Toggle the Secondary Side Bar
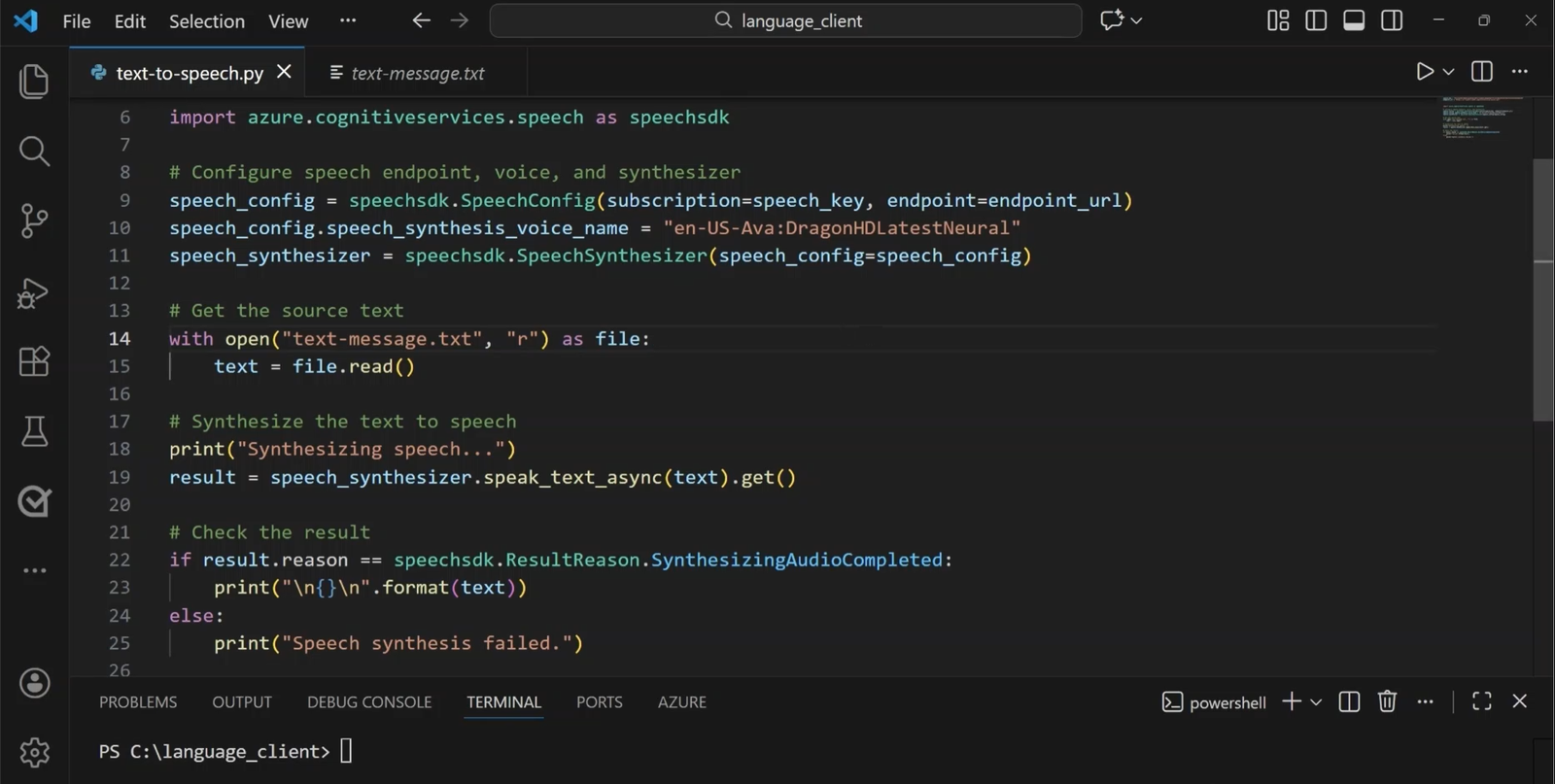 click(1392, 20)
